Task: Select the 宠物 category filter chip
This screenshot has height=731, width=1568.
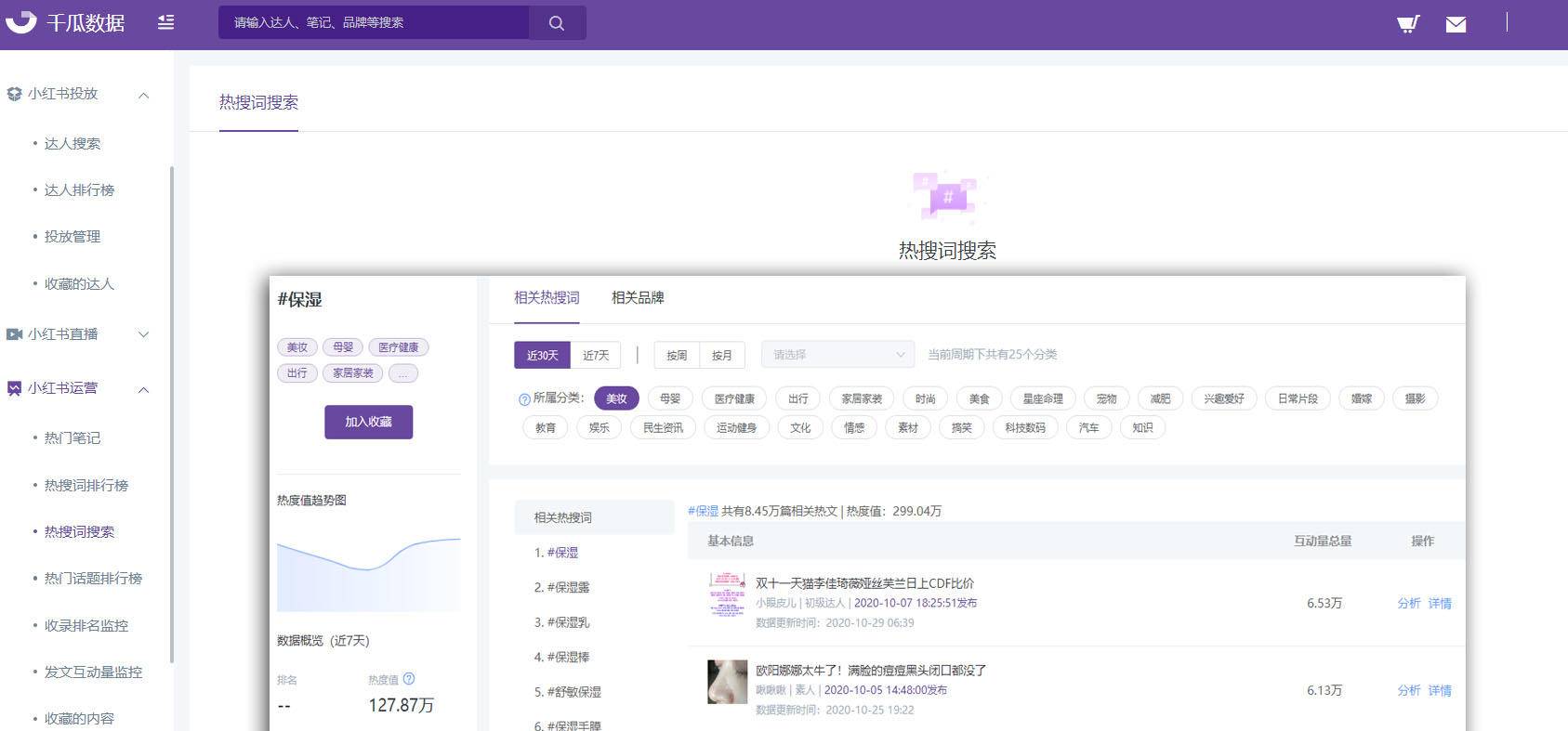Action: point(1106,398)
